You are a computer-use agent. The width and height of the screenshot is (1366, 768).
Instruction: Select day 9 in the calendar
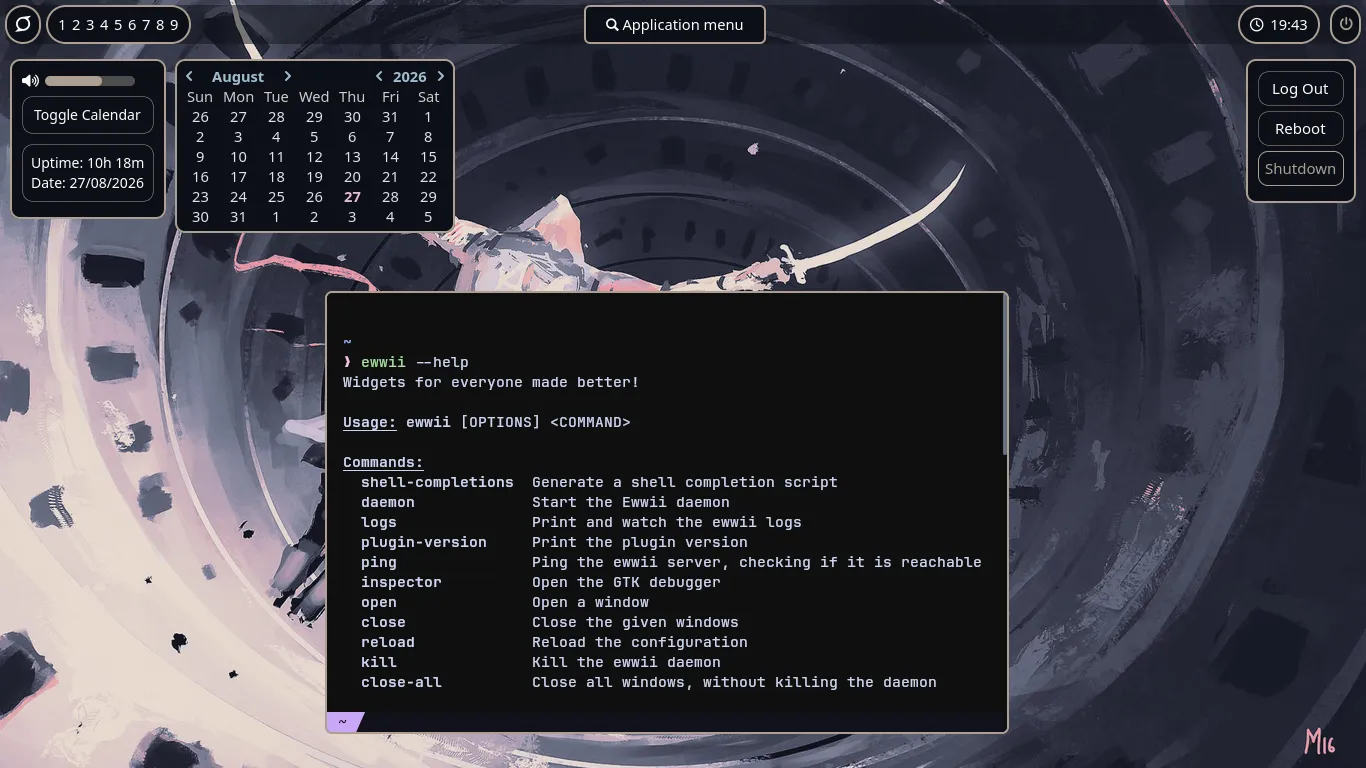coord(200,157)
